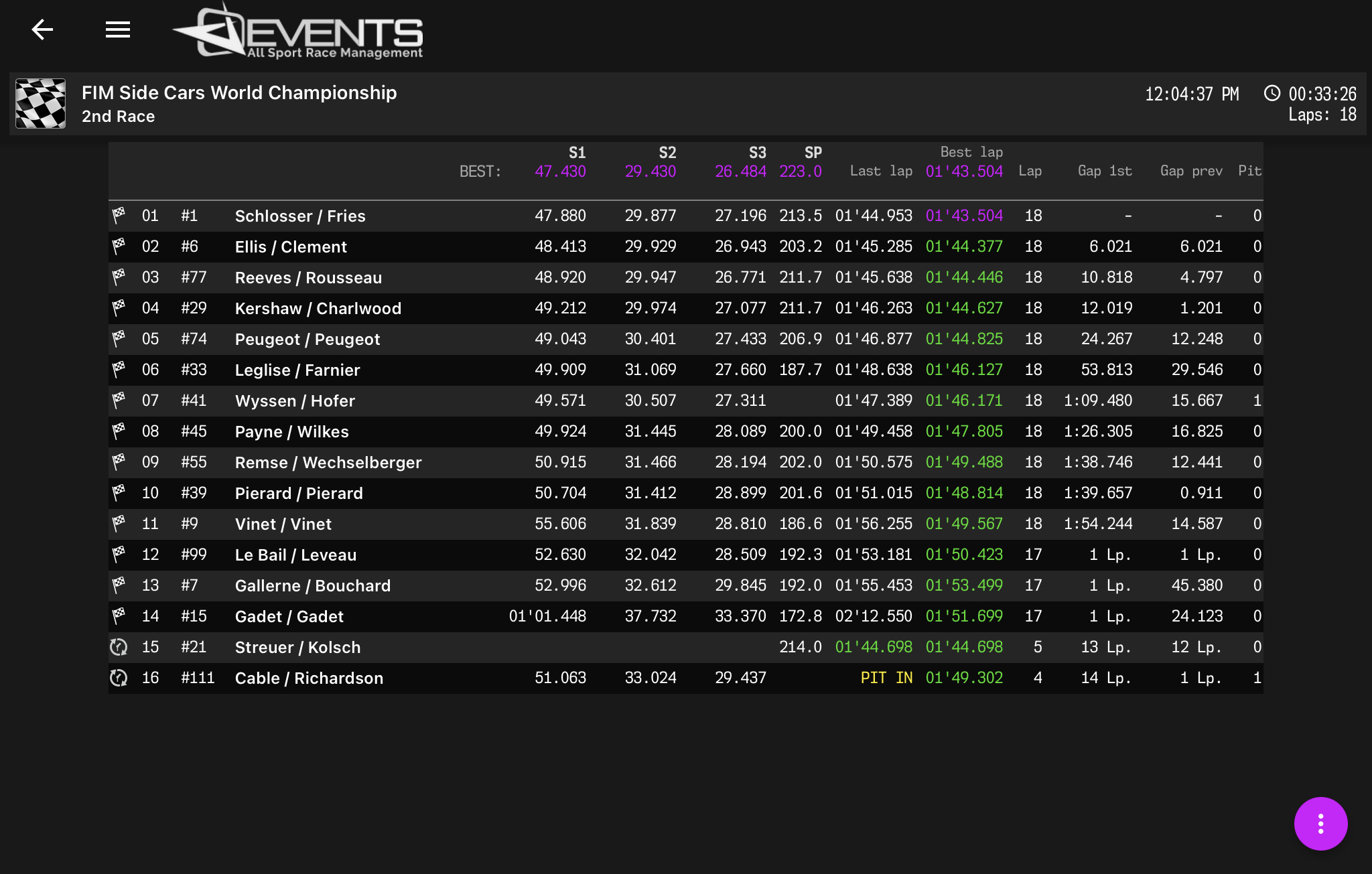1372x874 pixels.
Task: Click the Laps: 18 counter
Action: click(1322, 115)
